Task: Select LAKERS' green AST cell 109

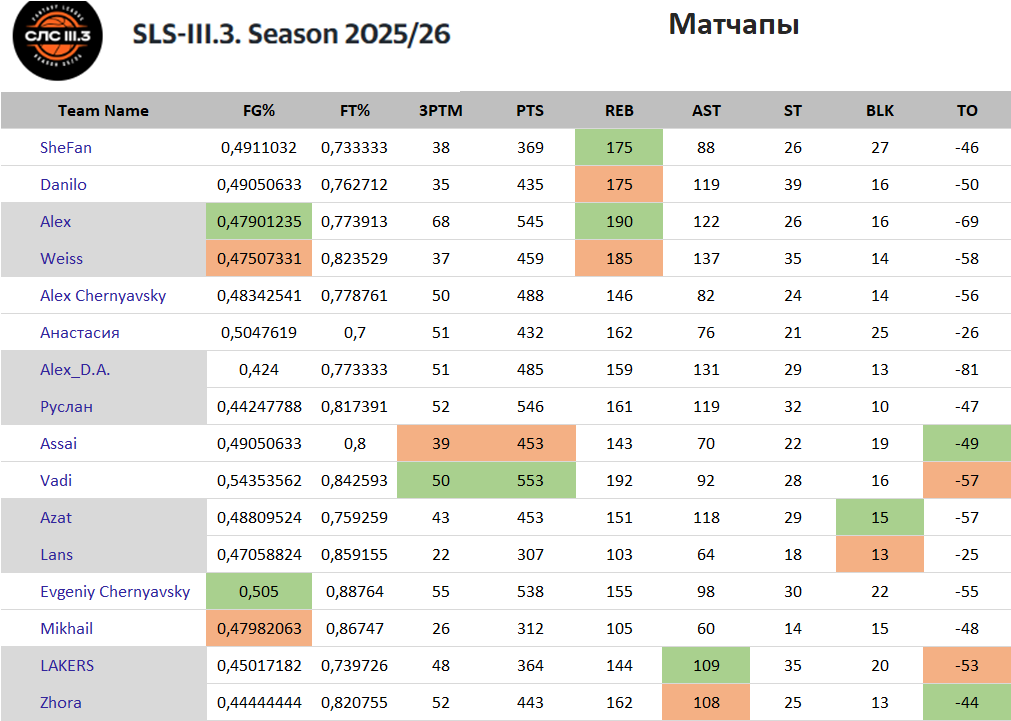Action: pos(706,666)
